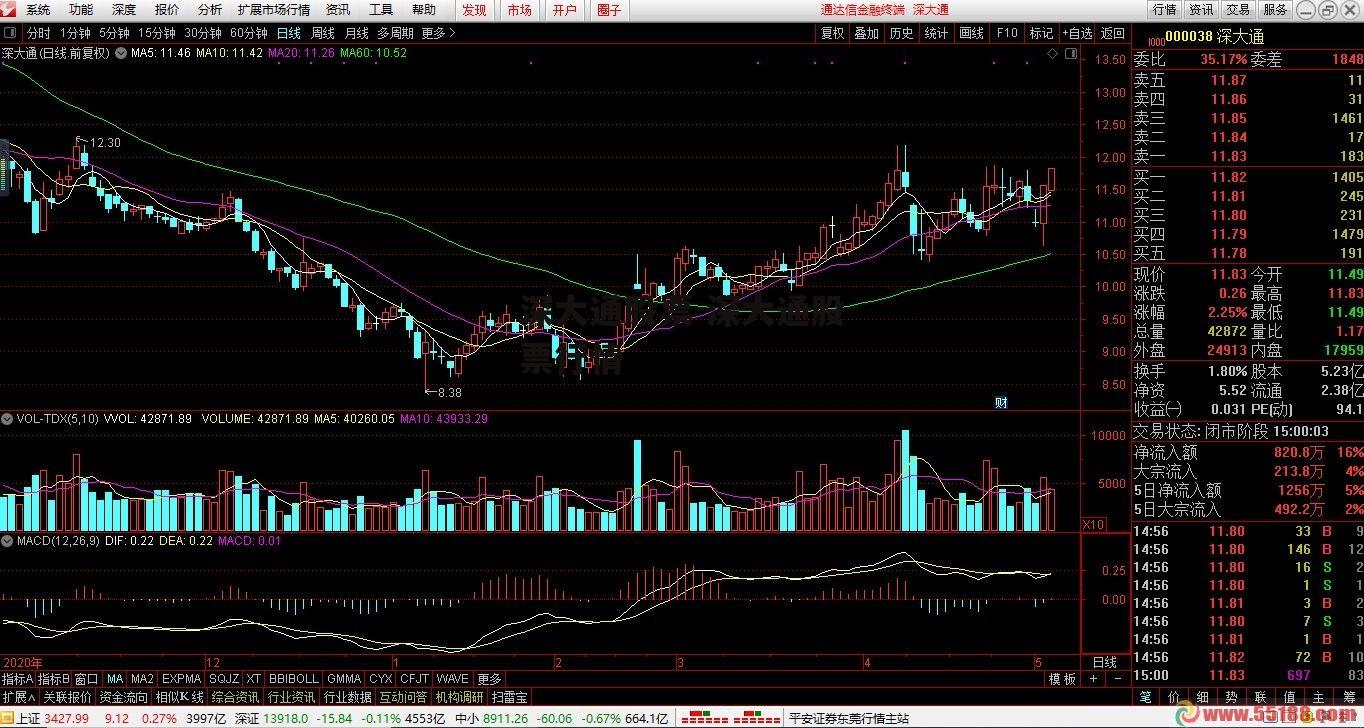1364x728 pixels.
Task: Toggle the small panel icon beside the diamond
Action: (1072, 52)
